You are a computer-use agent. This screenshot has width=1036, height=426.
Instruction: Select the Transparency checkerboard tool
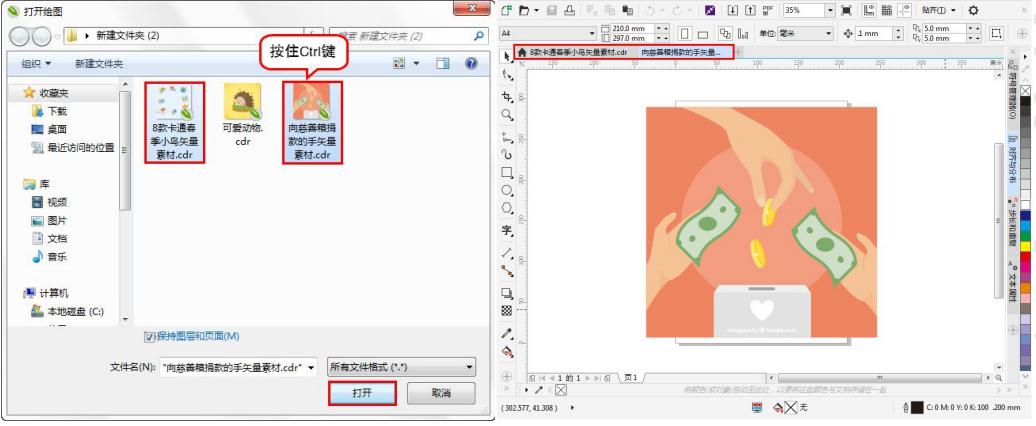(507, 310)
